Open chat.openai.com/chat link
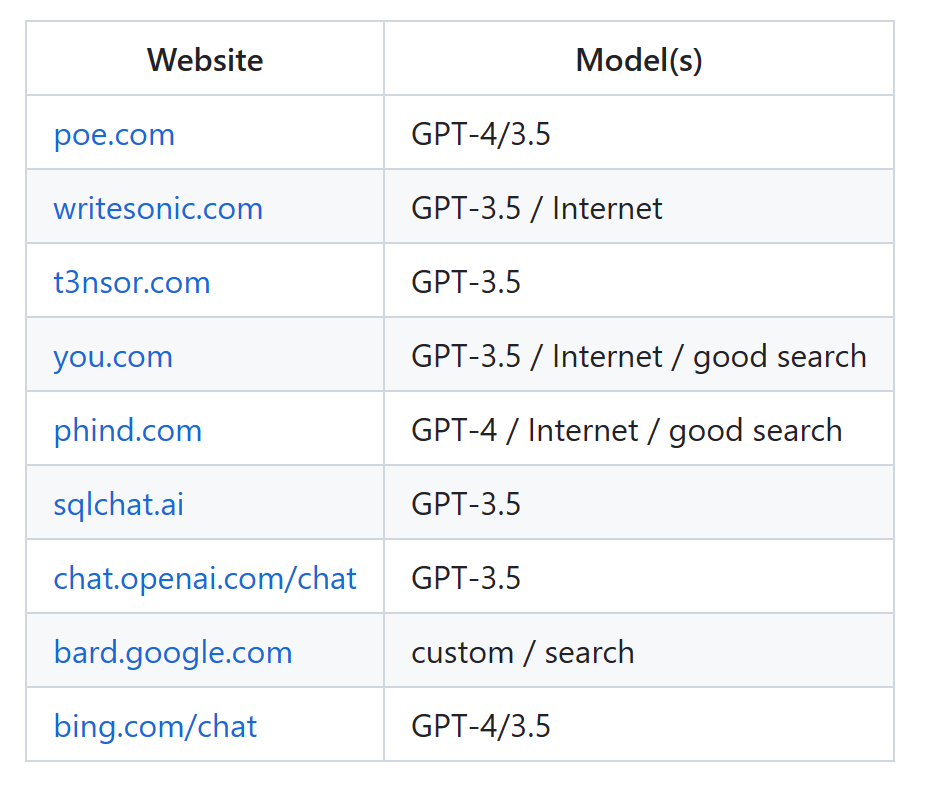The height and width of the screenshot is (788, 941). tap(205, 579)
